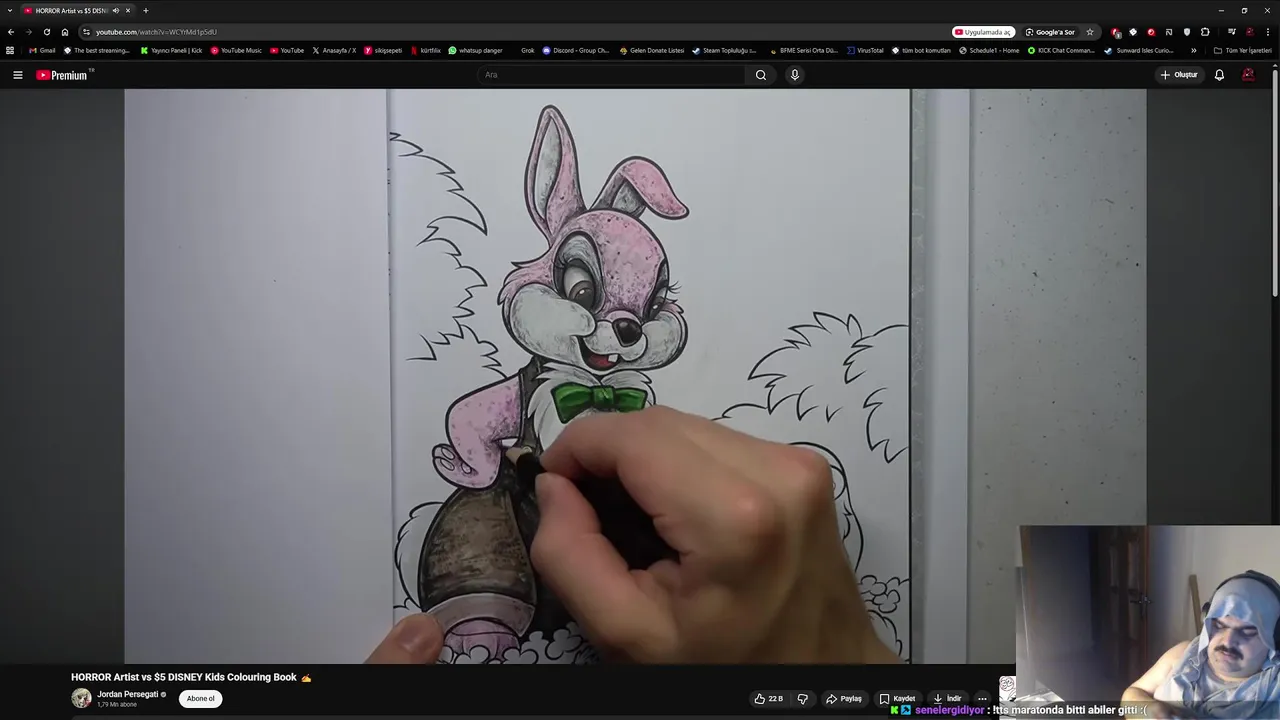Go forward with the browser forward arrow
1280x720 pixels.
[28, 32]
